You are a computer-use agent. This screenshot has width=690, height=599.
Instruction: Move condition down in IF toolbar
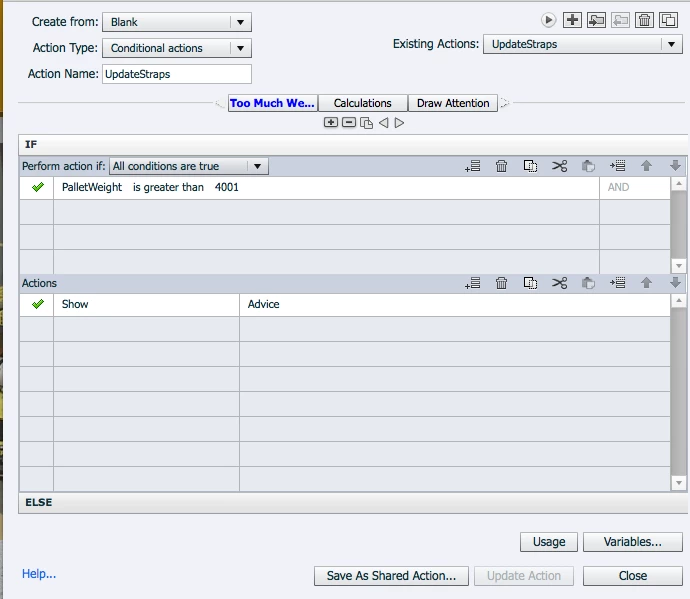pos(675,166)
